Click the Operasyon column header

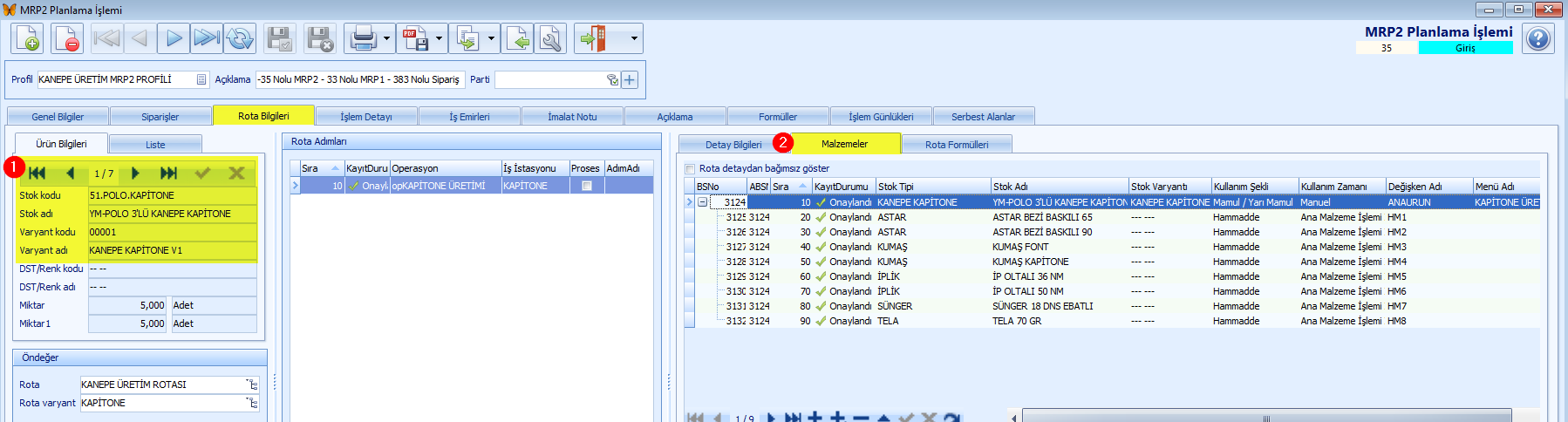coord(446,168)
